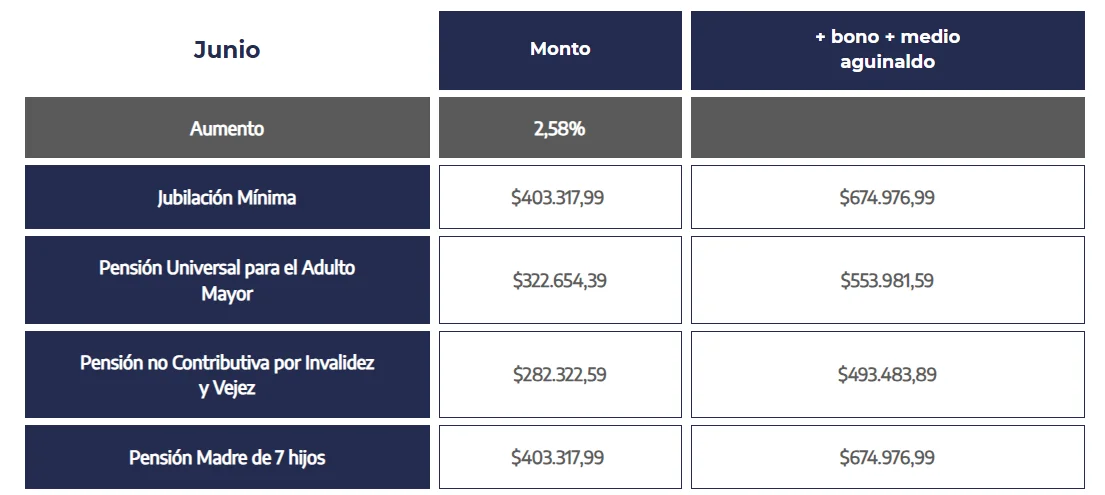Screen dimensions: 1105x495
Task: Click the $282.322,59 amount cell
Action: coord(560,374)
